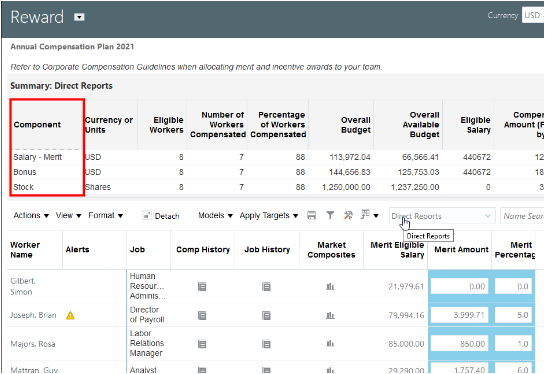Open Job History for Joseph, Brian
This screenshot has width=545, height=374.
point(266,315)
